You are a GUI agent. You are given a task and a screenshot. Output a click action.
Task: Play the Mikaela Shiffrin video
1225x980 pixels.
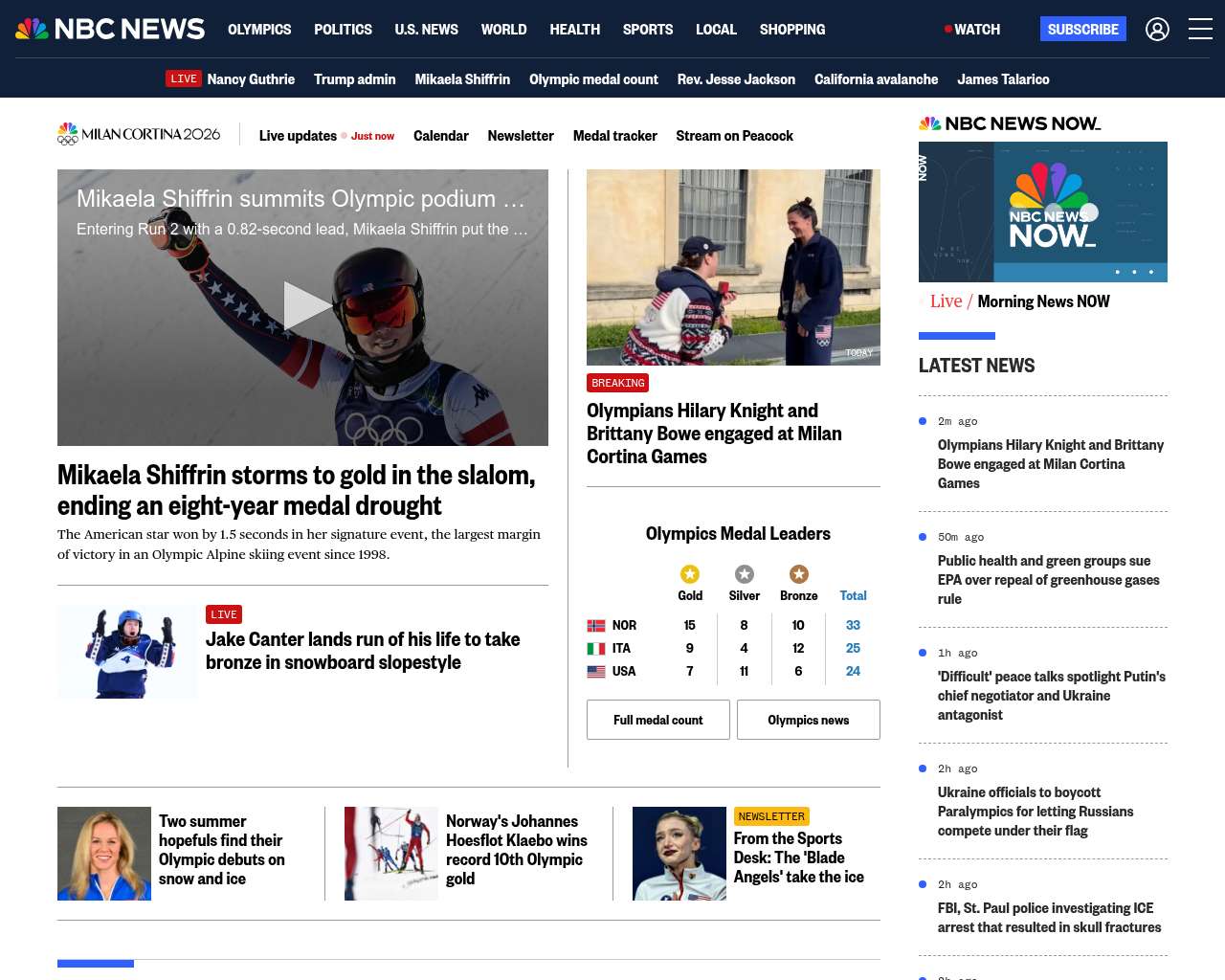coord(303,306)
